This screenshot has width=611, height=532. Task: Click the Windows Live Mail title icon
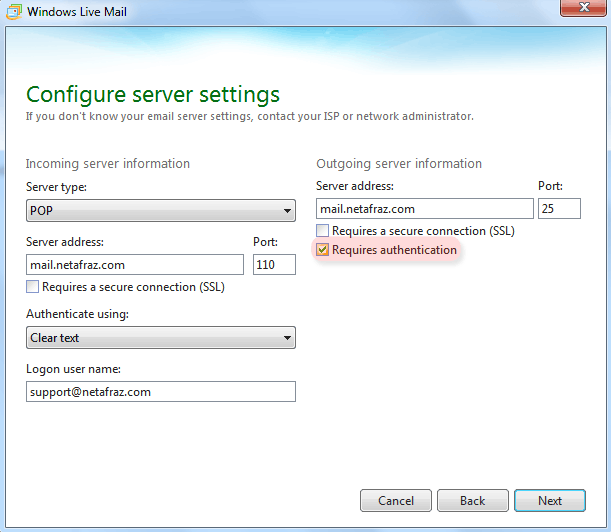(14, 12)
